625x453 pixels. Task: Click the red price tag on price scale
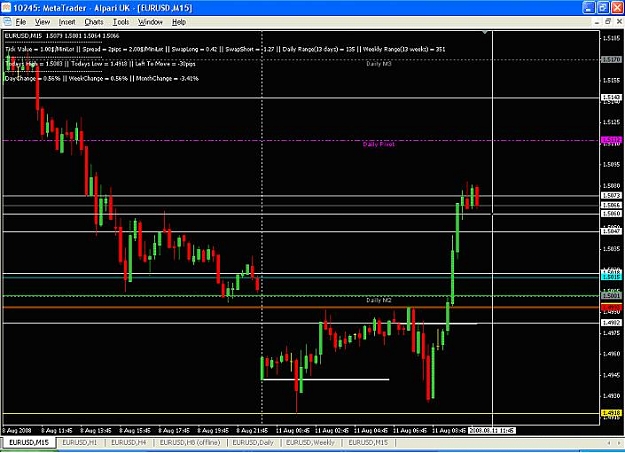(x=611, y=307)
